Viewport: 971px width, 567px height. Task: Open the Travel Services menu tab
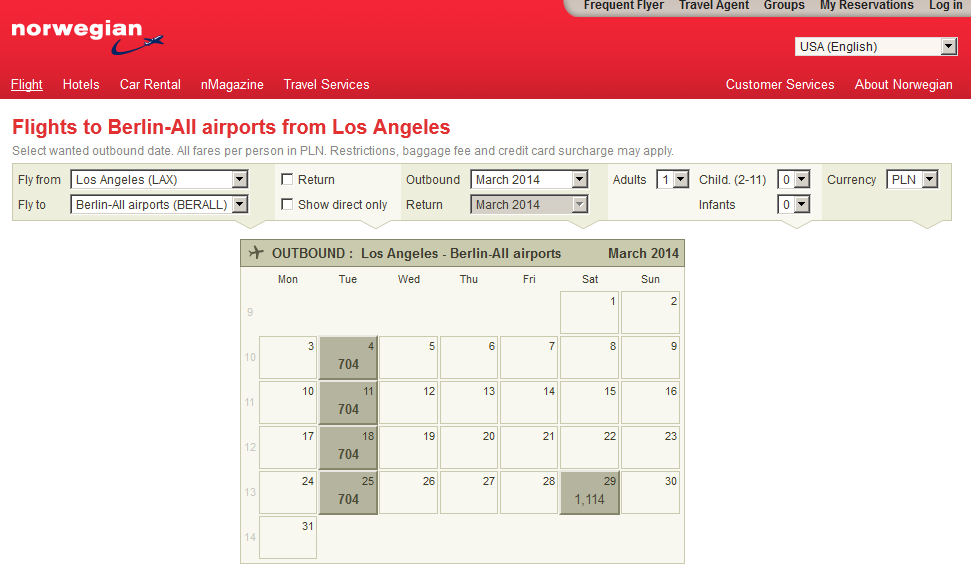(326, 84)
